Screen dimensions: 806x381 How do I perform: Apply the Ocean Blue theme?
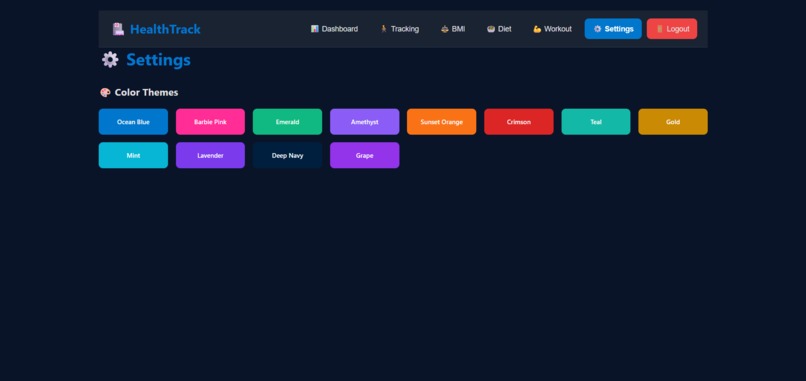133,122
